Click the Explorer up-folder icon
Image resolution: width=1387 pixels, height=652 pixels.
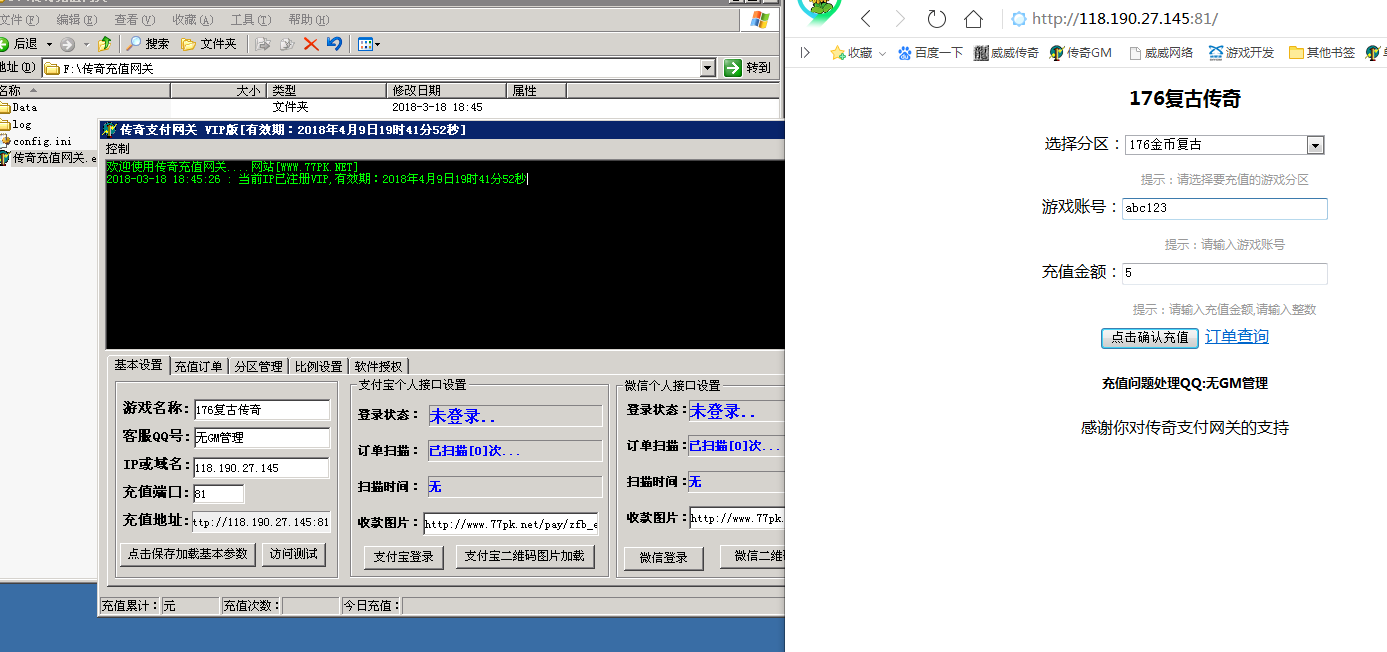(104, 44)
